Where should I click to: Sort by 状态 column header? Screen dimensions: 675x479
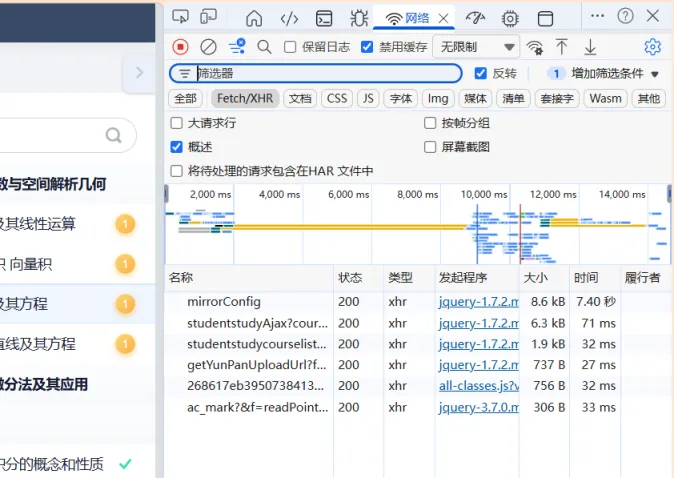[x=358, y=278]
